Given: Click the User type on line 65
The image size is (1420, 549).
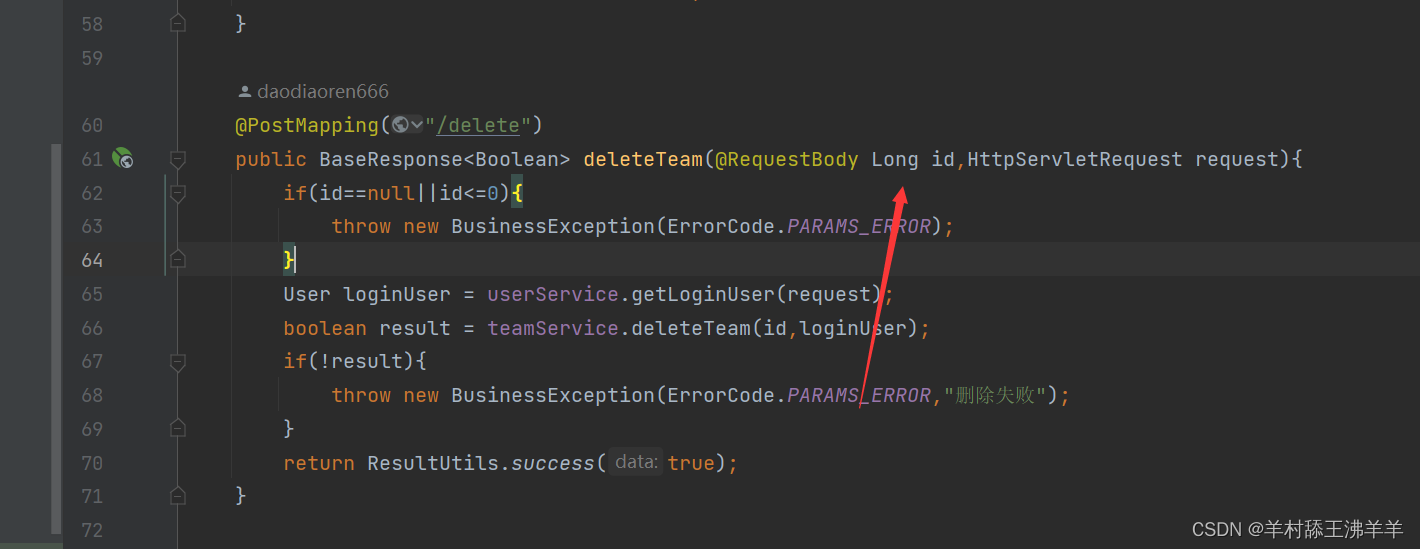Looking at the screenshot, I should 307,294.
